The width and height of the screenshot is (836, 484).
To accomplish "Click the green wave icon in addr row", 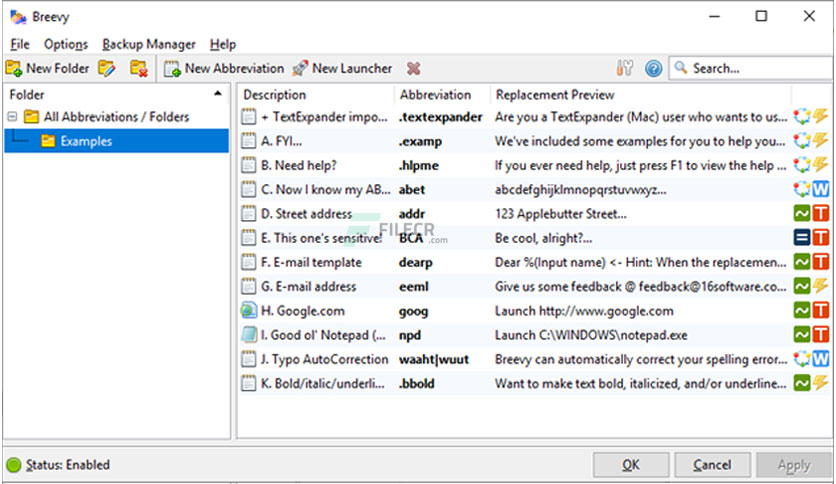I will pos(802,213).
